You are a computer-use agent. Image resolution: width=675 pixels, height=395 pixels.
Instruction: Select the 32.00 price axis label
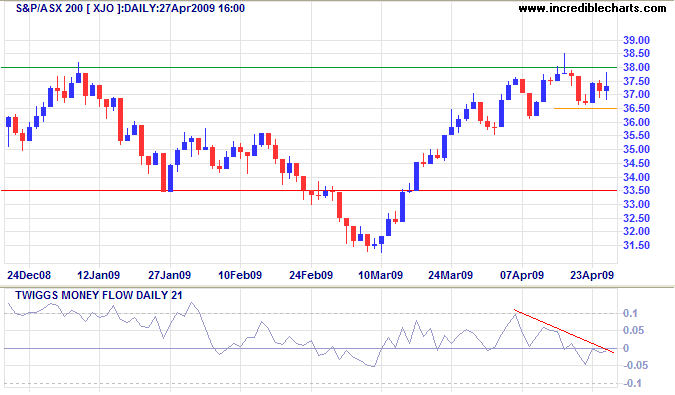tap(636, 231)
